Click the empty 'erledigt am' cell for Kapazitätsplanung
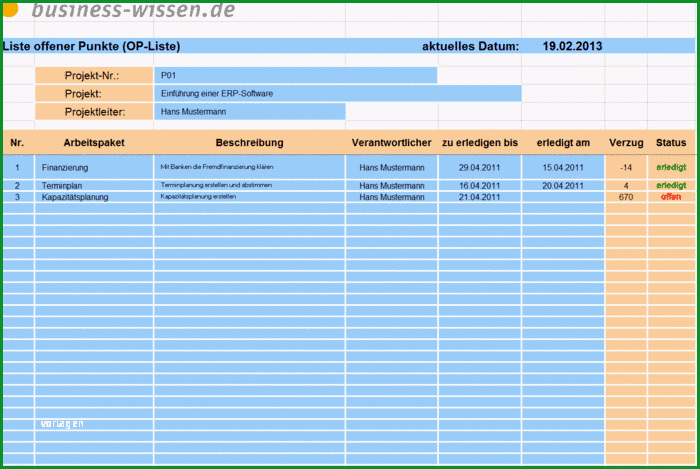The width and height of the screenshot is (700, 469). 563,197
